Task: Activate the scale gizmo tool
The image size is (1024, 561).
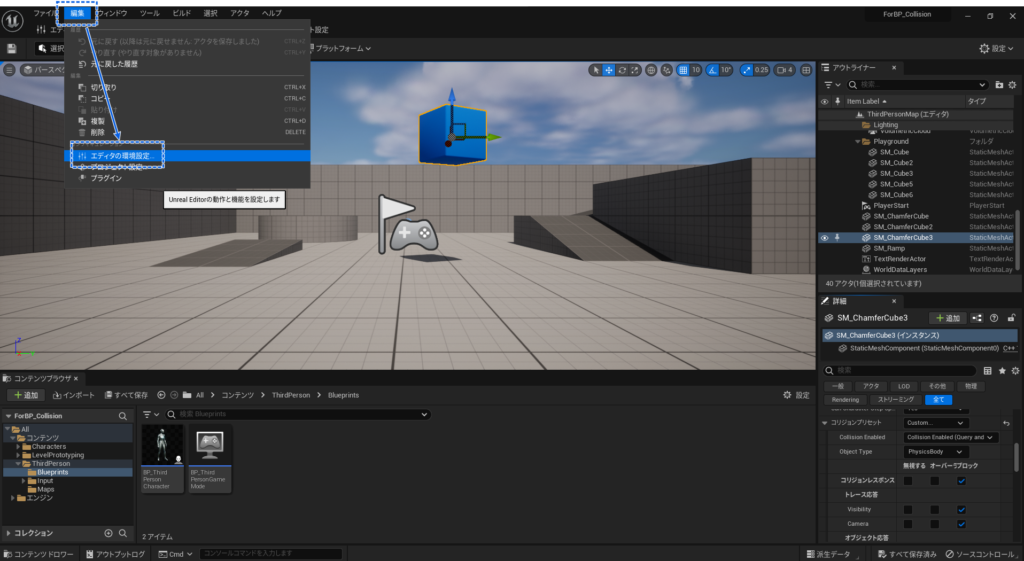Action: [x=635, y=70]
